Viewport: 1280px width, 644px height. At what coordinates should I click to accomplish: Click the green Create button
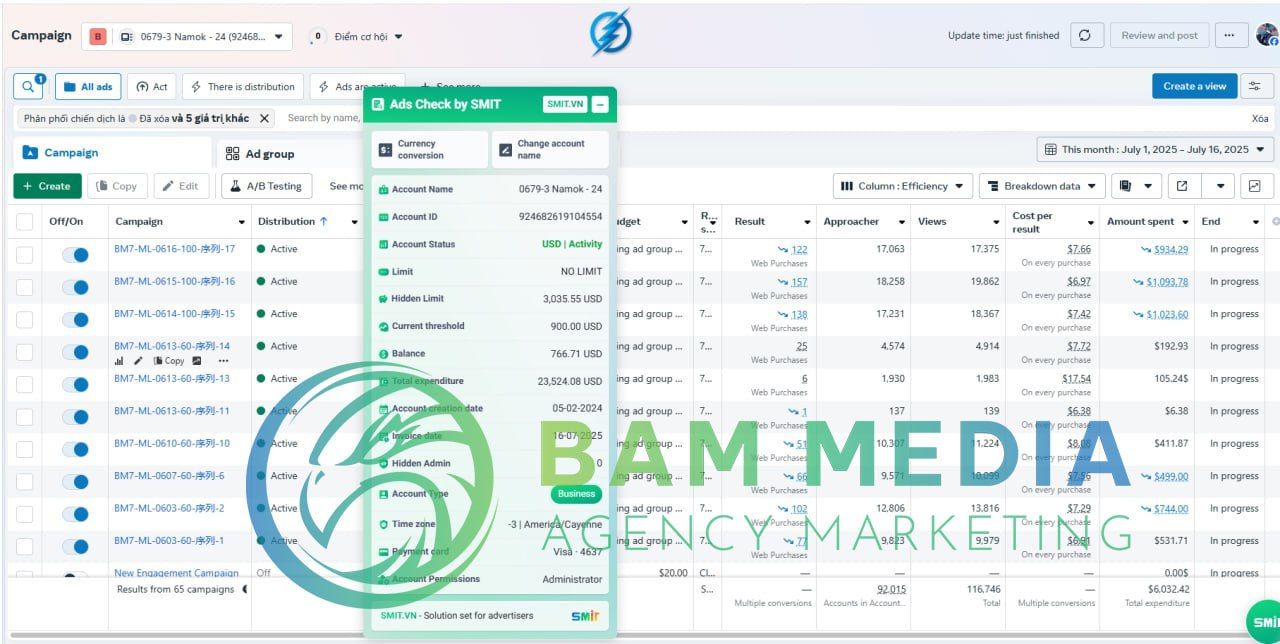[47, 186]
